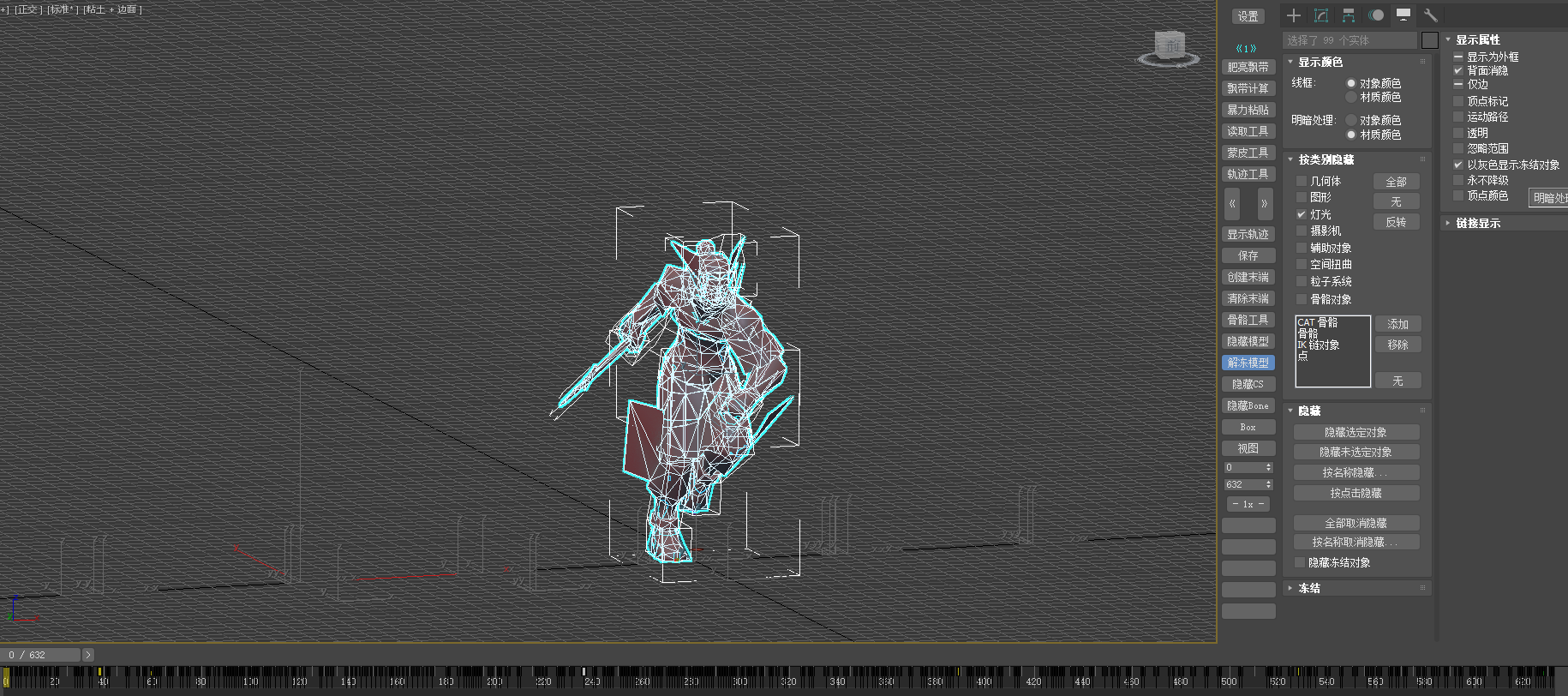Toggle the 骨骼对象 checkbox
Viewport: 1568px width, 696px height.
pos(1302,299)
